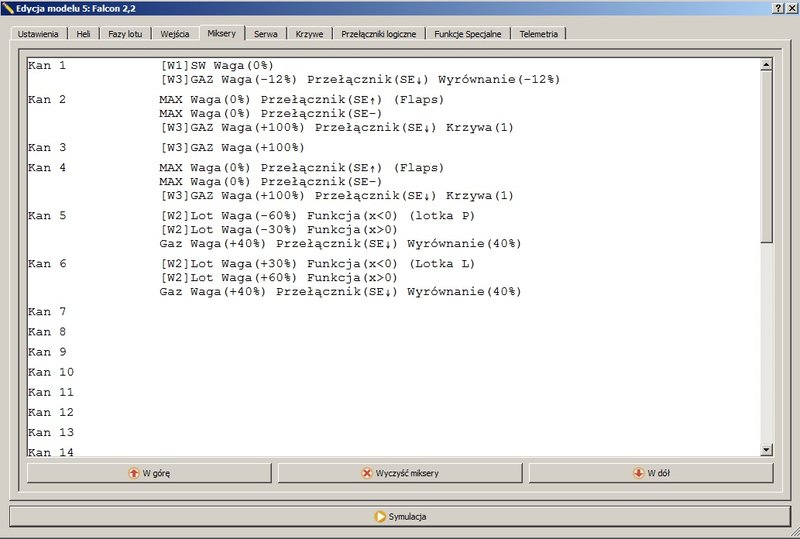Select Kan 1 mix [W3]GAZ Waga(-12%)
800x539 pixels.
click(360, 79)
